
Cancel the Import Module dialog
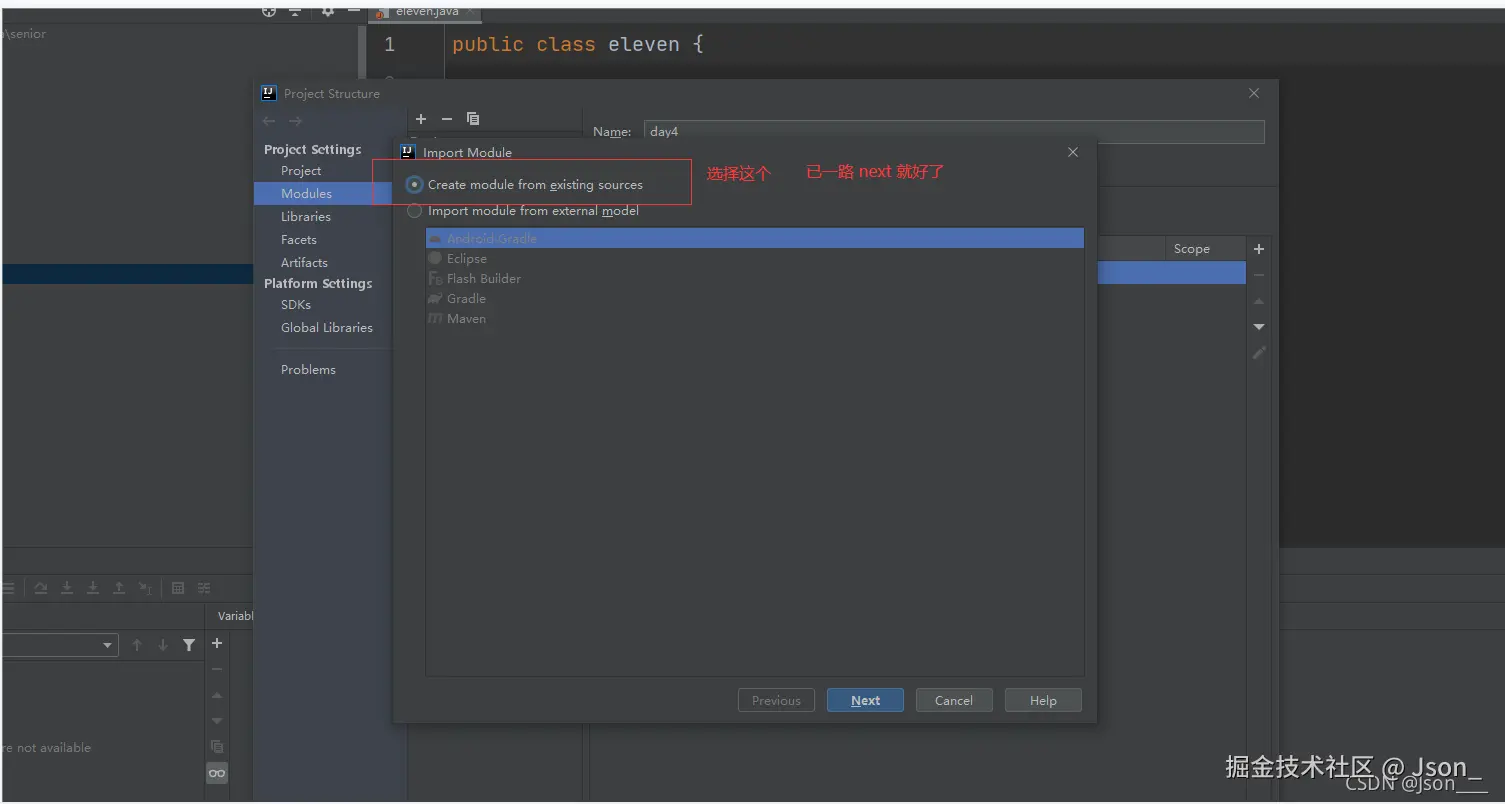[x=954, y=700]
